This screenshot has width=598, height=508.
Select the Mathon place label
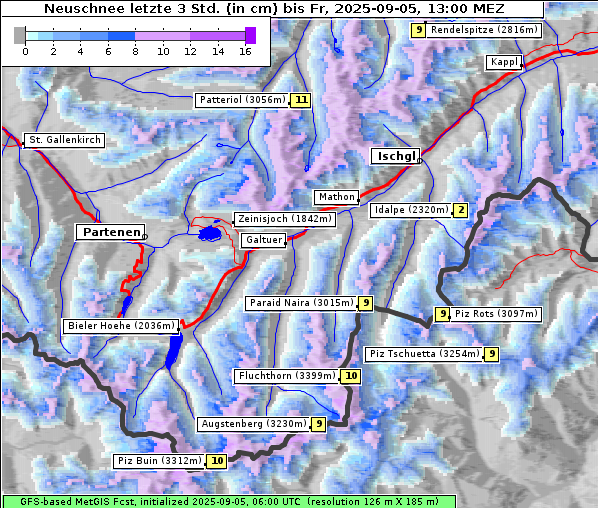pyautogui.click(x=336, y=197)
